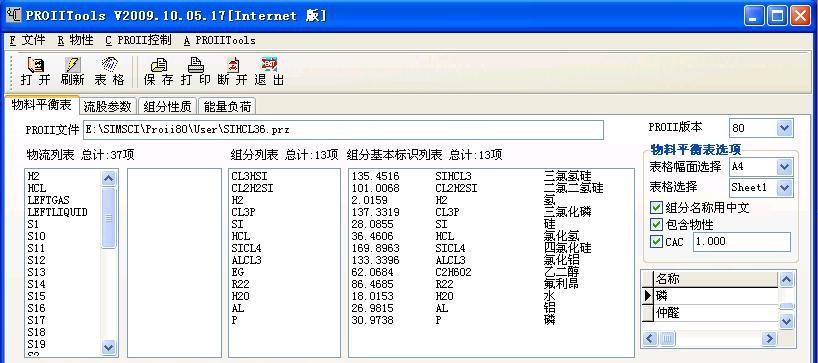Click C2H6O2 in the identifier list
Screen dimensions: 818x363
tap(453, 272)
